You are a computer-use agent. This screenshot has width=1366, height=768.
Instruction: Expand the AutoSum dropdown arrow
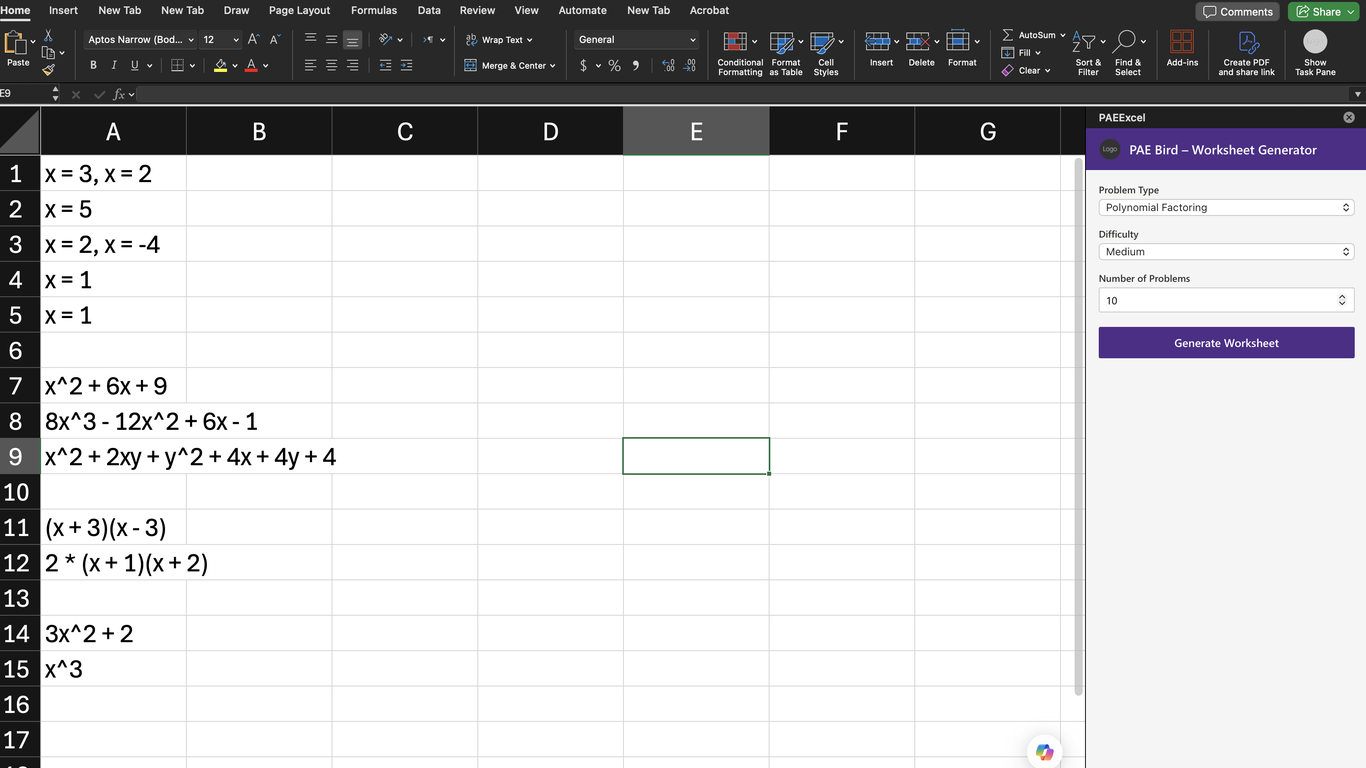click(x=1062, y=35)
